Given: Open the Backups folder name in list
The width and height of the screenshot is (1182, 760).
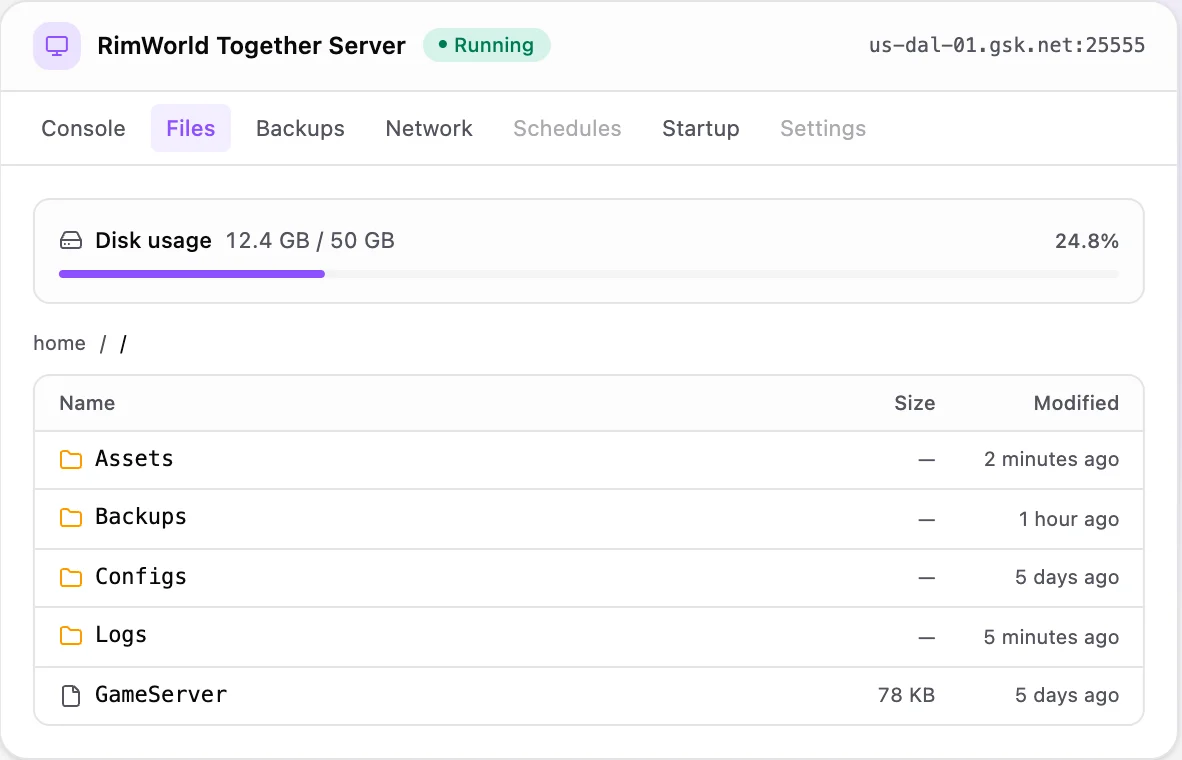Looking at the screenshot, I should (x=140, y=517).
